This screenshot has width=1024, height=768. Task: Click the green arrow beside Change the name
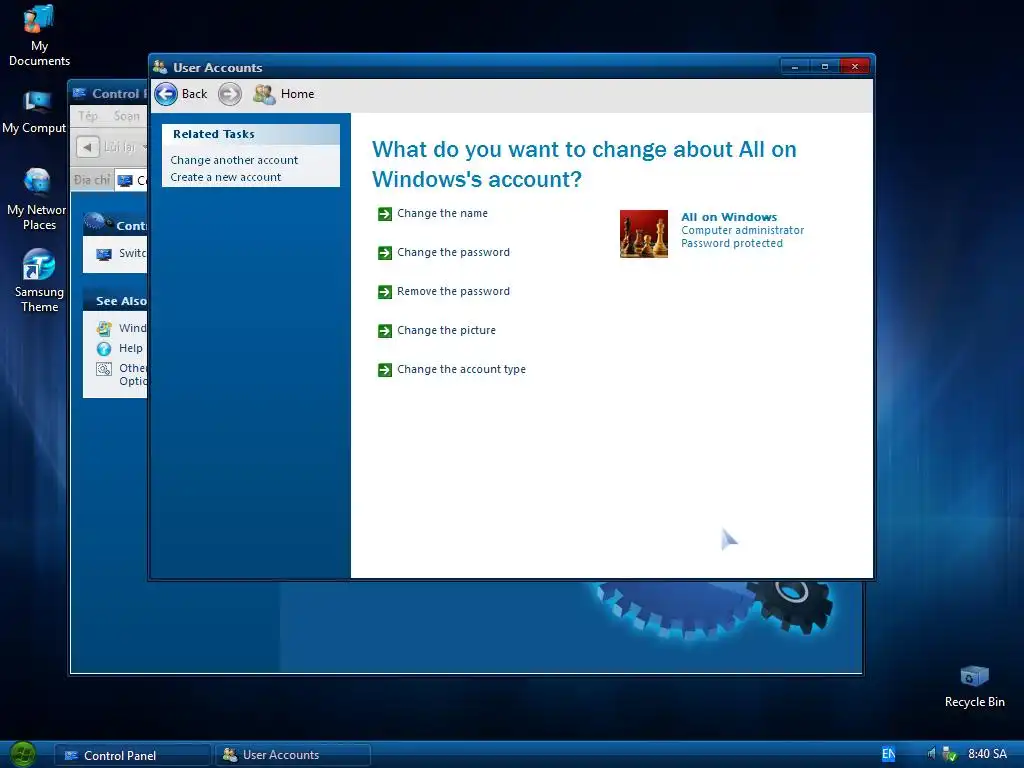(385, 214)
